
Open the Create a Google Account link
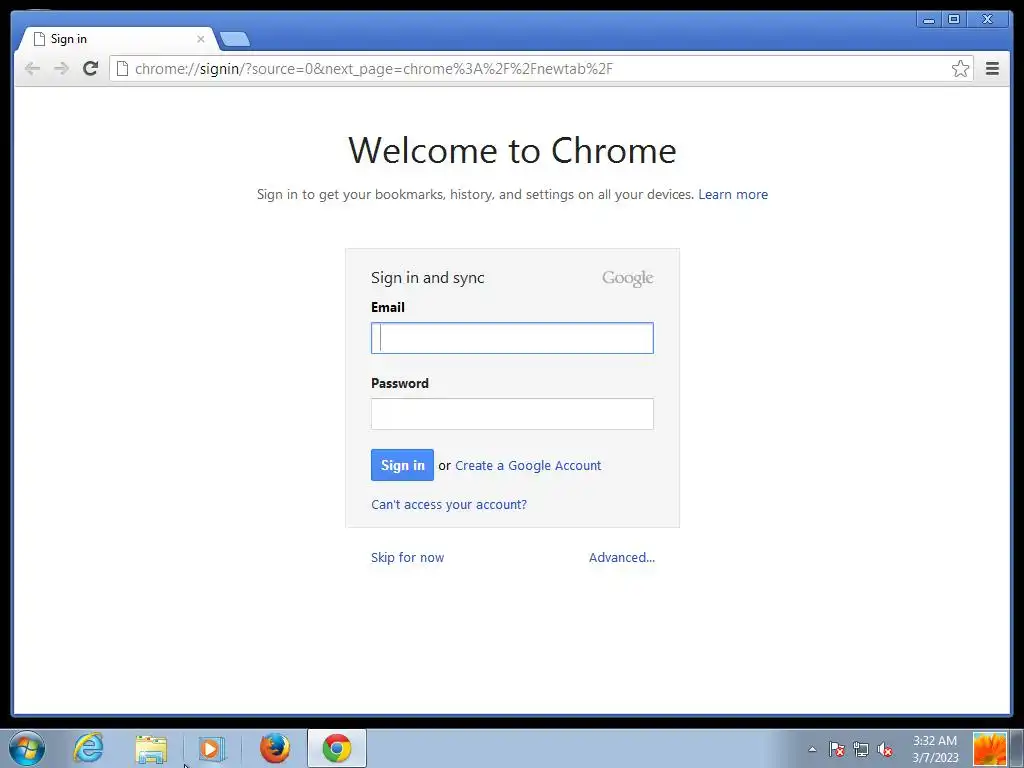point(528,466)
